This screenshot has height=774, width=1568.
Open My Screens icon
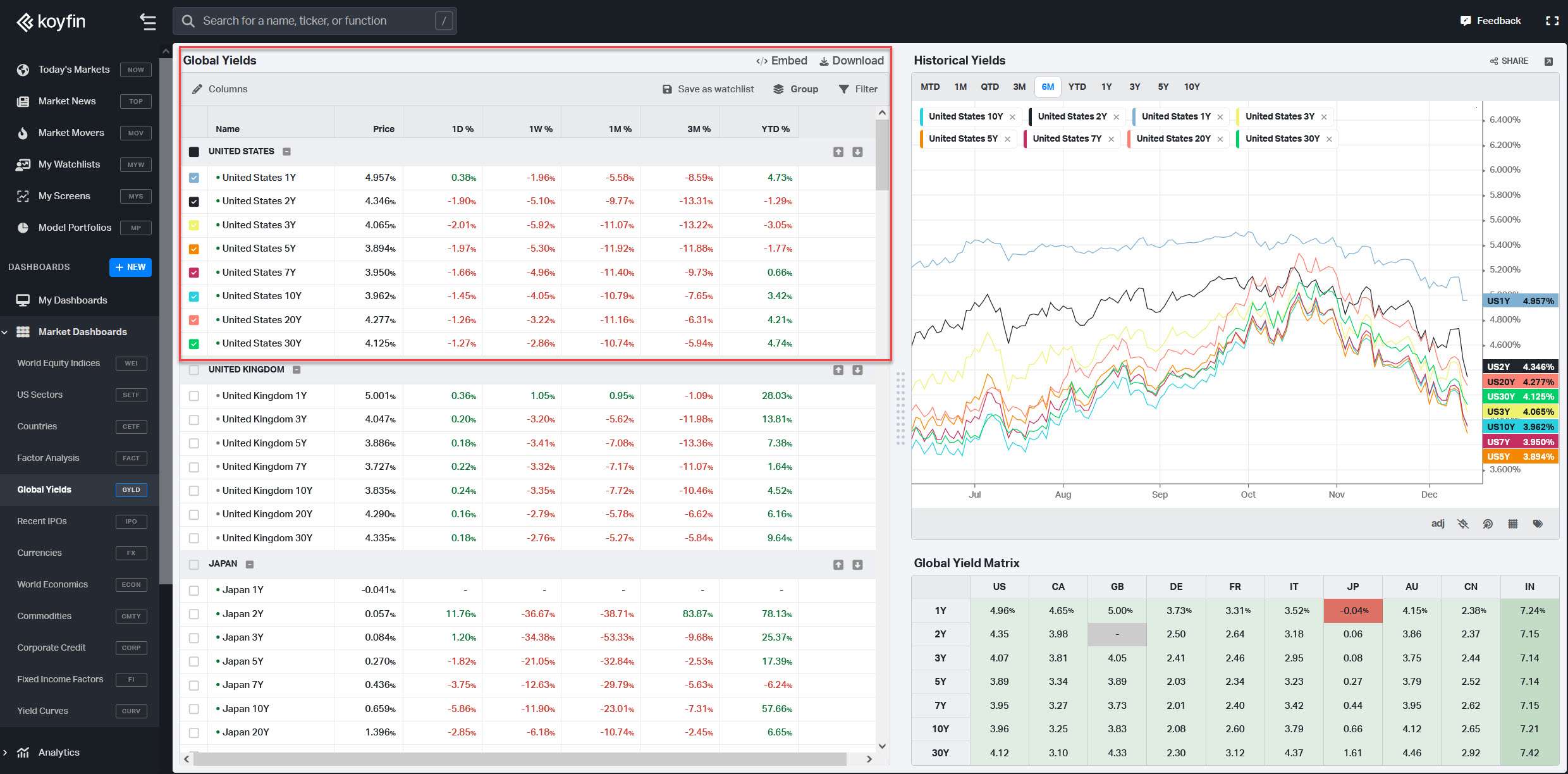point(23,196)
